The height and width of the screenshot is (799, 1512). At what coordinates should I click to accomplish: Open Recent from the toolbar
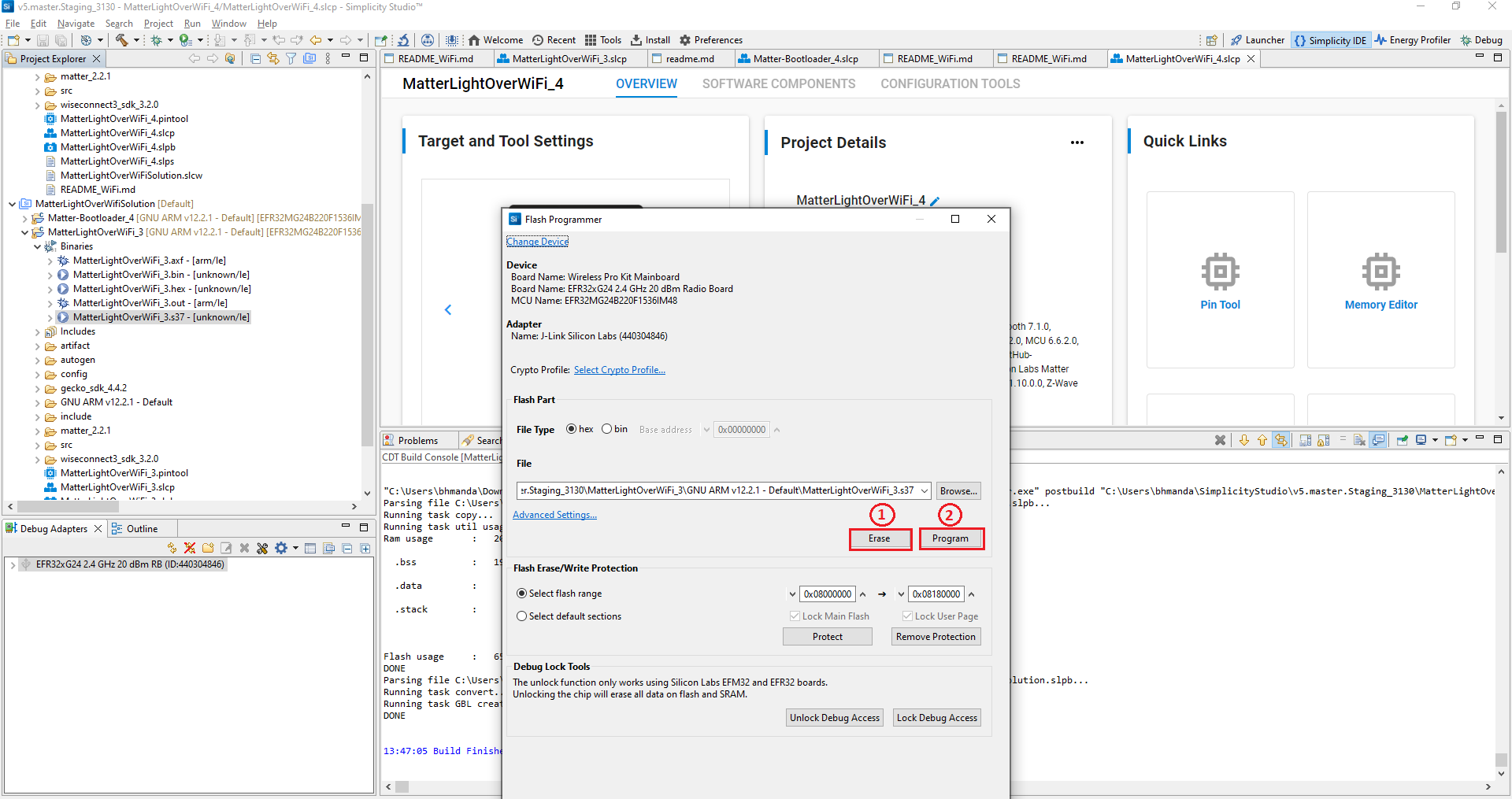point(554,40)
